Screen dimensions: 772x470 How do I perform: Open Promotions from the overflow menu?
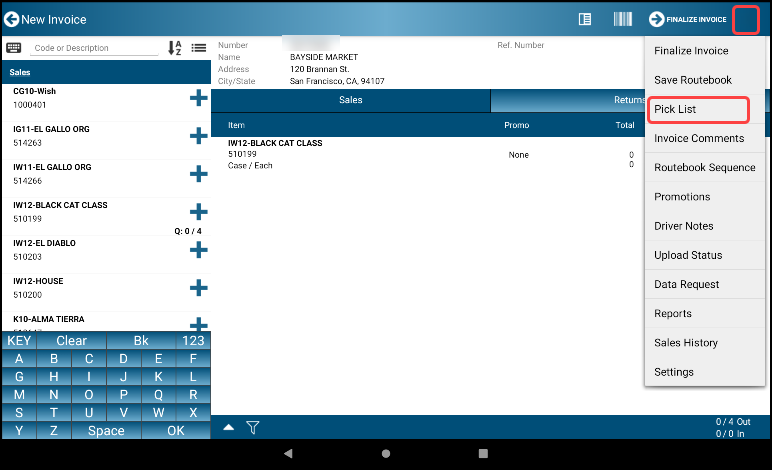click(705, 197)
